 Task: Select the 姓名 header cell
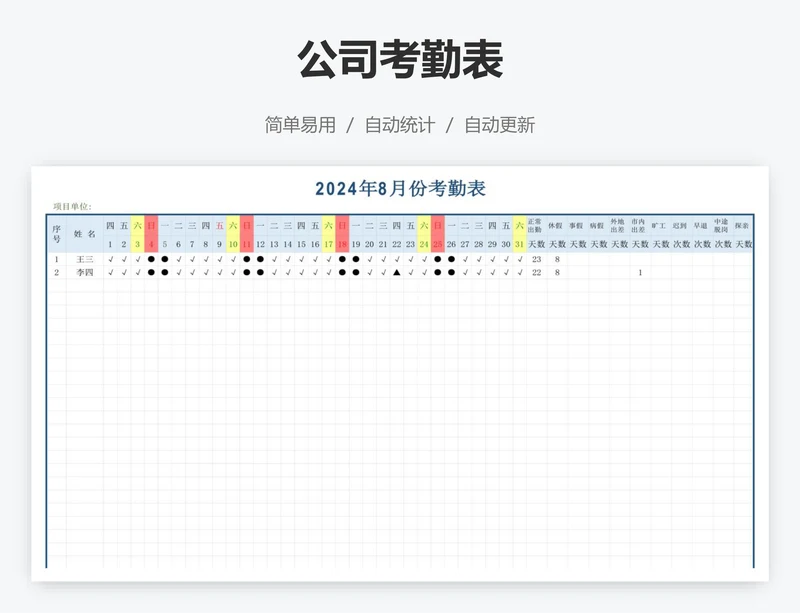pyautogui.click(x=85, y=234)
